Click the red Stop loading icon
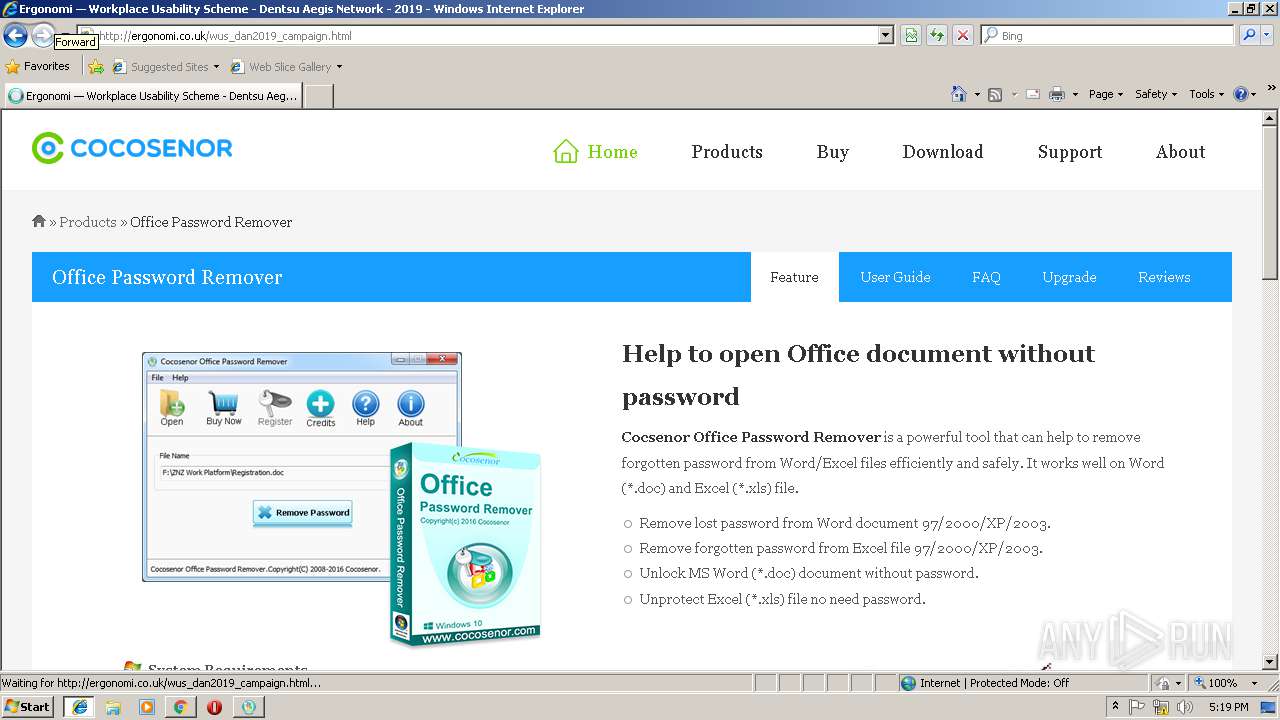 coord(963,35)
